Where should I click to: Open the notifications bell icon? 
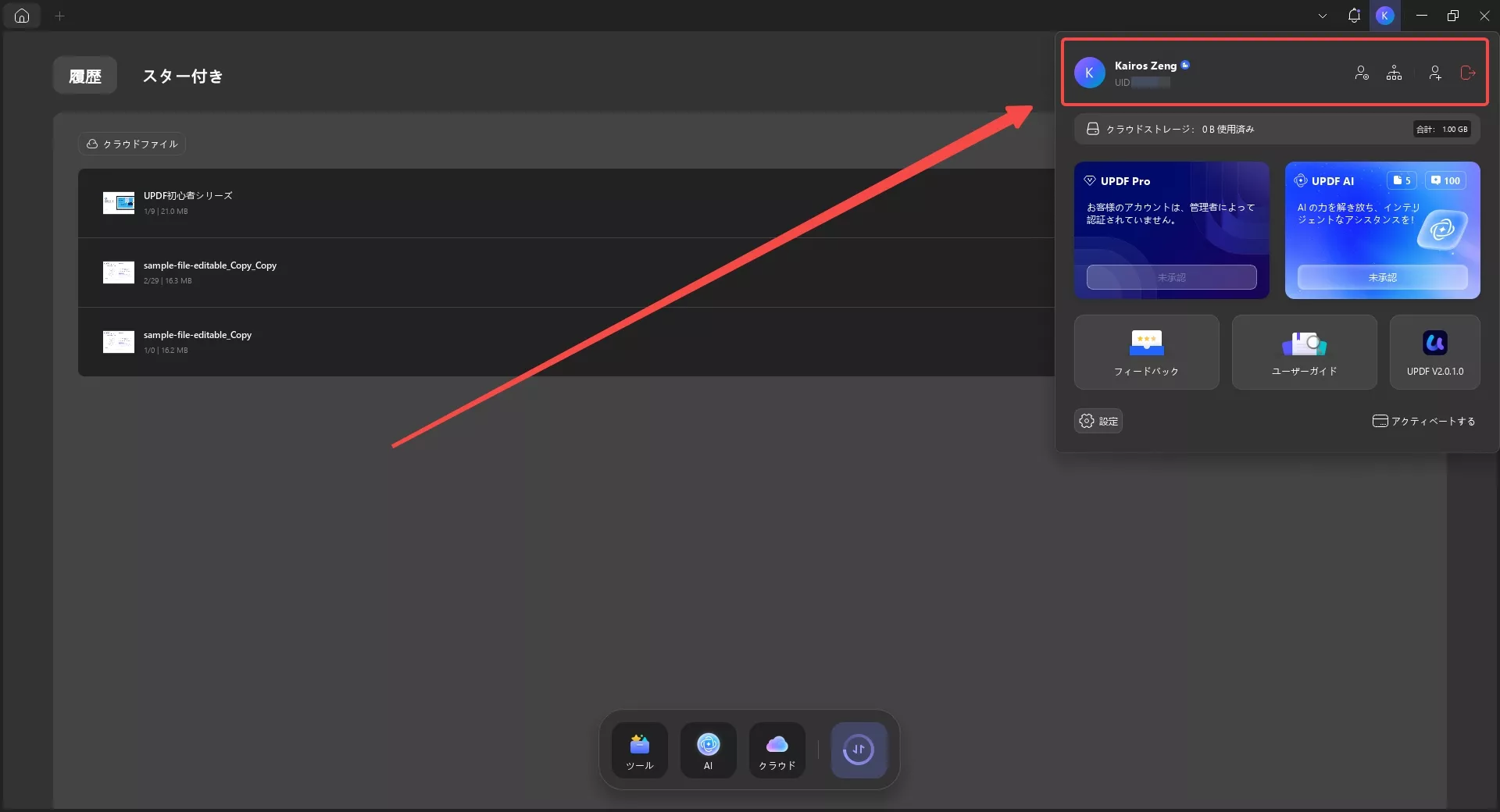[x=1354, y=16]
